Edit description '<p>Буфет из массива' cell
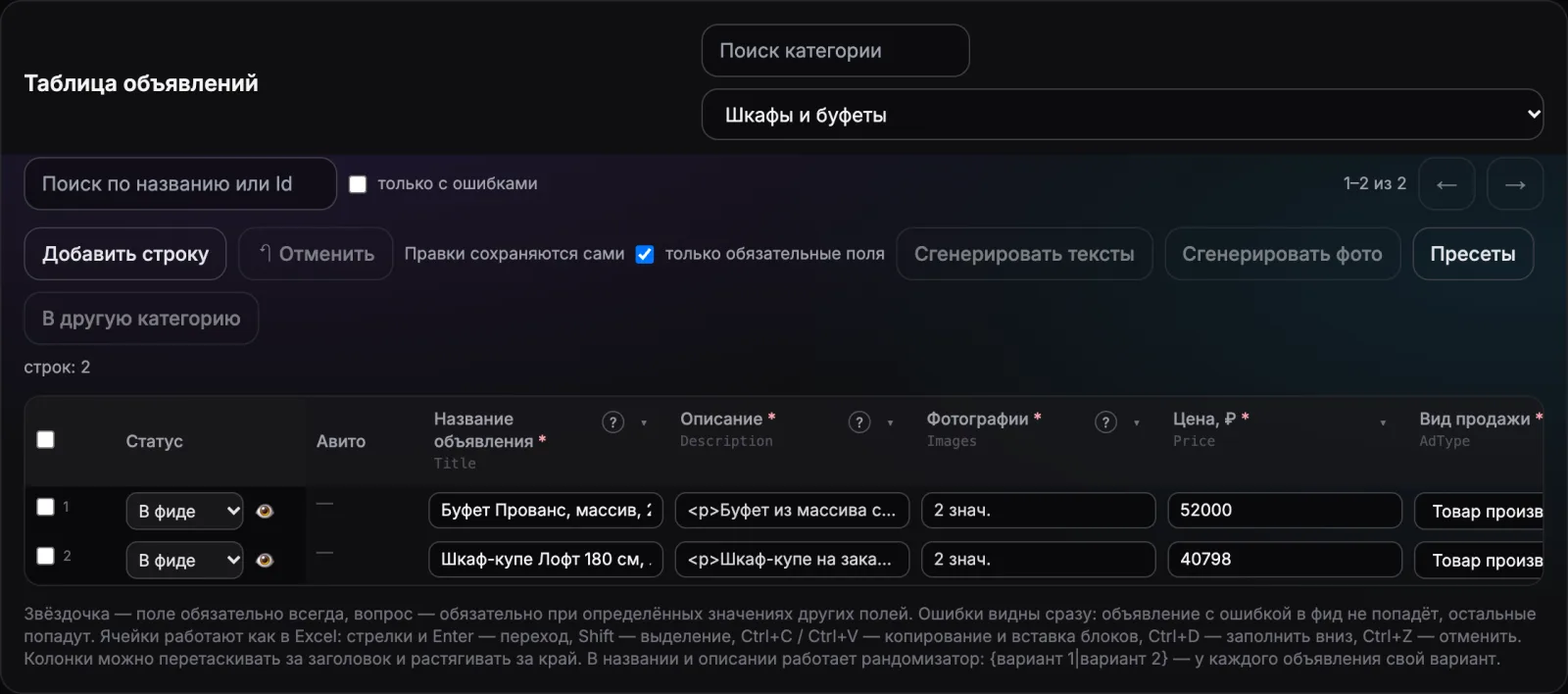The height and width of the screenshot is (694, 1568). (792, 511)
